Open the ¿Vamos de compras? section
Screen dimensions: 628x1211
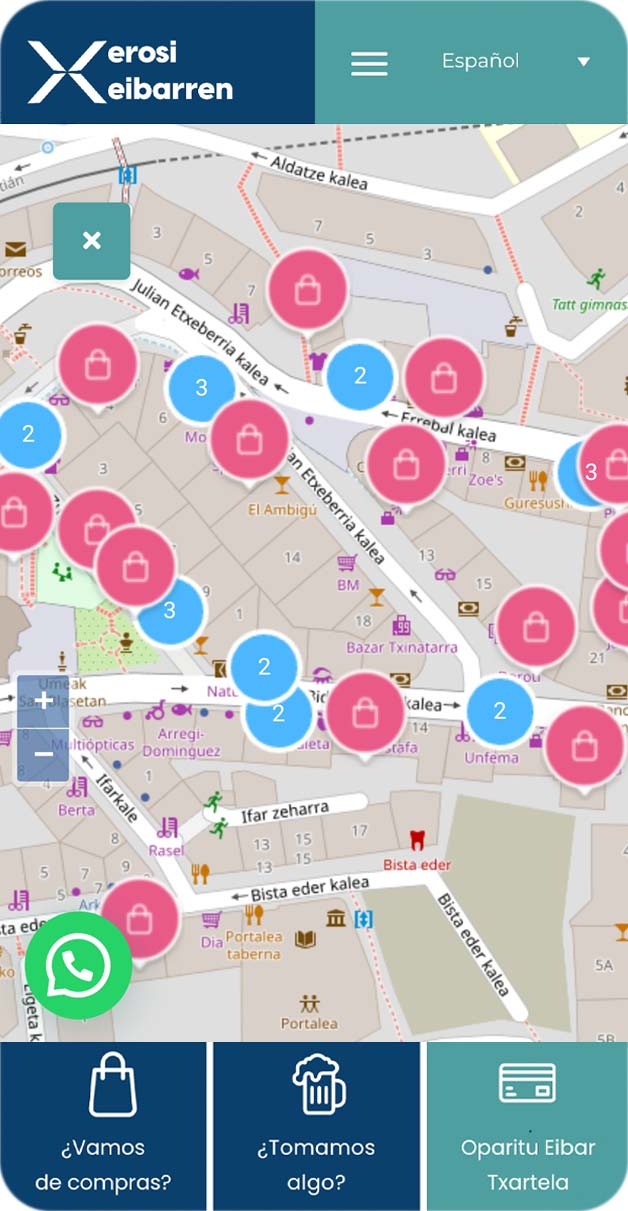click(x=104, y=1126)
